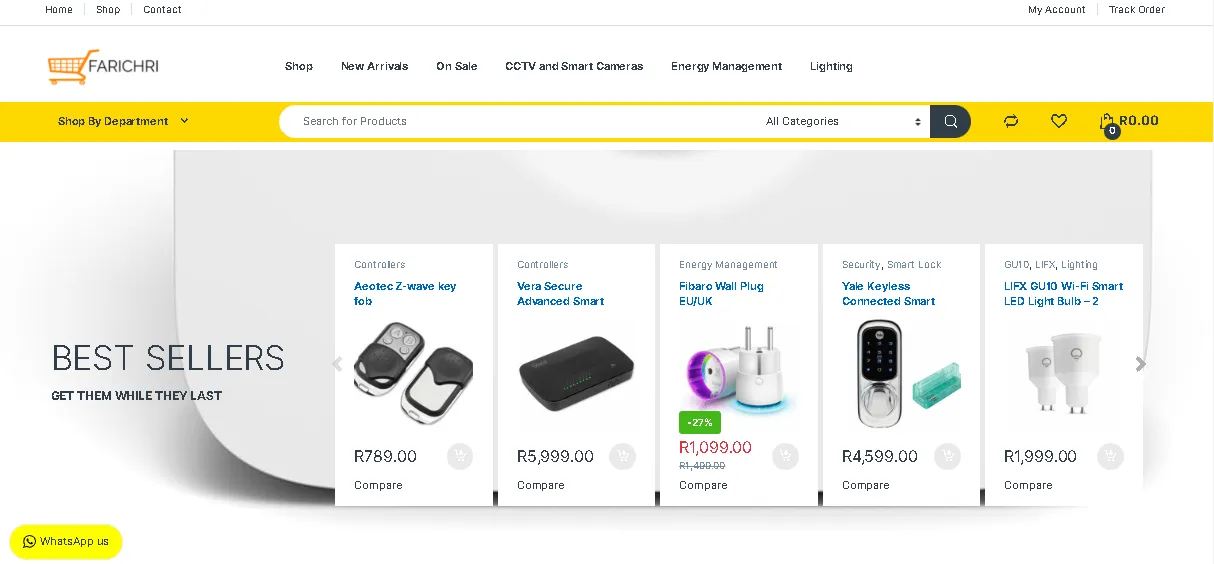Open the wishlist heart icon

coord(1059,121)
